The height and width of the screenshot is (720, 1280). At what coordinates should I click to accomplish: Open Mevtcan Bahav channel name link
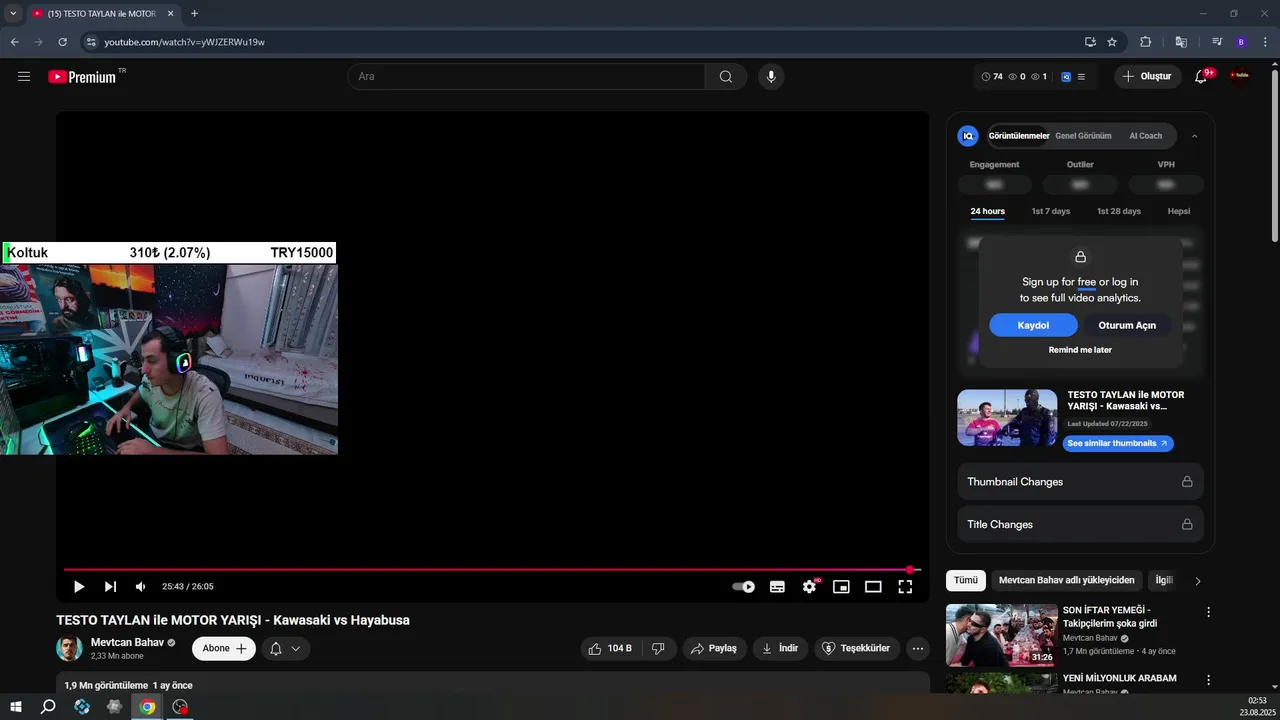coord(127,642)
